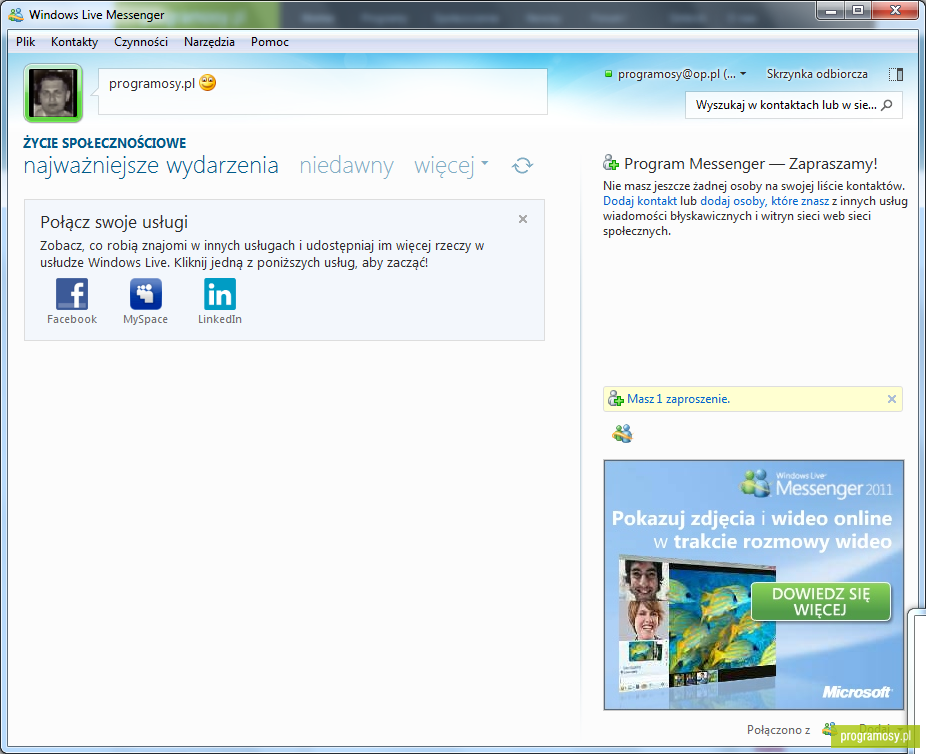This screenshot has height=754, width=926.
Task: Maximize the Messenger window
Action: tap(858, 11)
